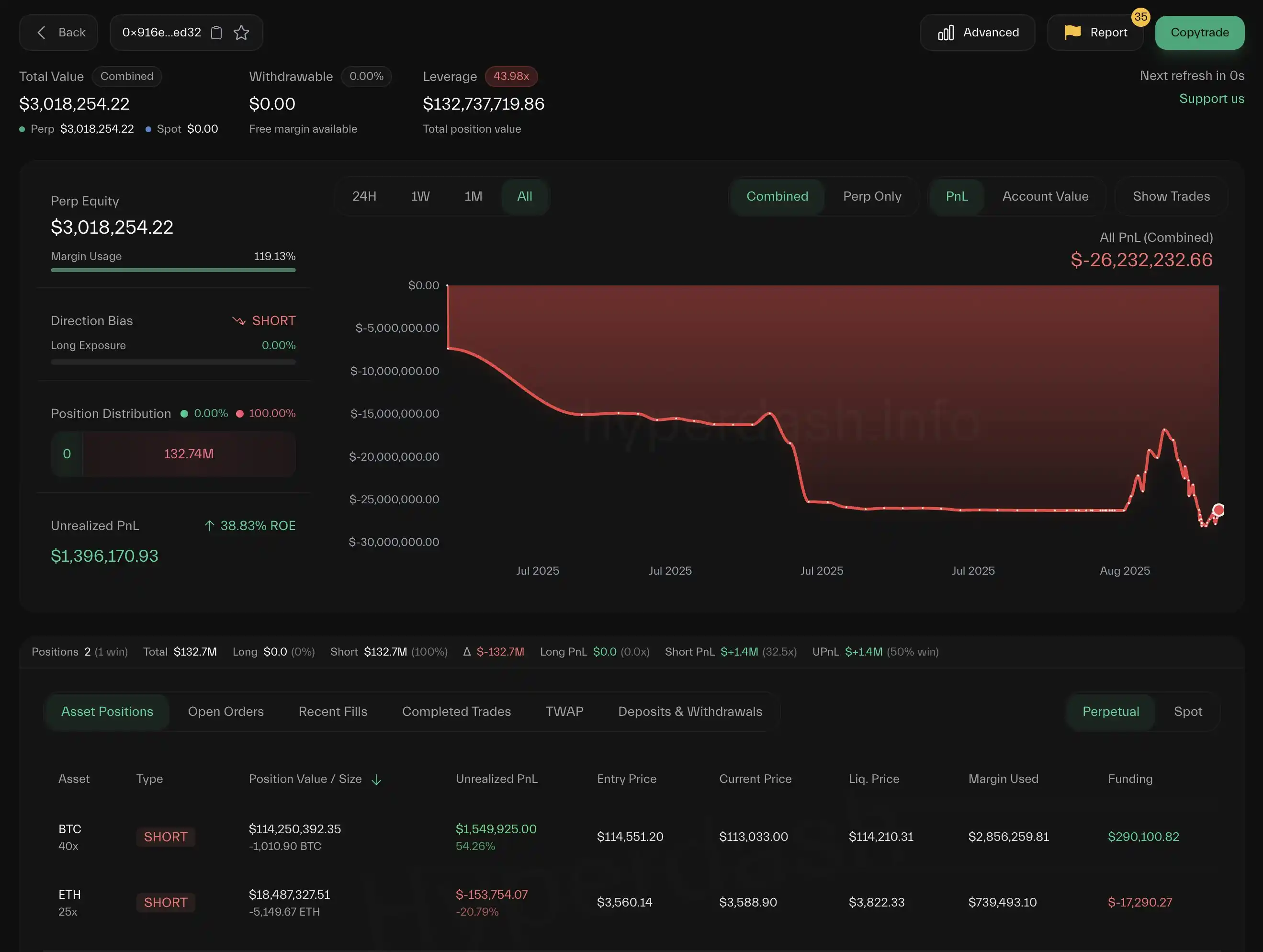Screen dimensions: 1263x952
Task: Open the Asset Positions tab
Action: click(x=107, y=712)
